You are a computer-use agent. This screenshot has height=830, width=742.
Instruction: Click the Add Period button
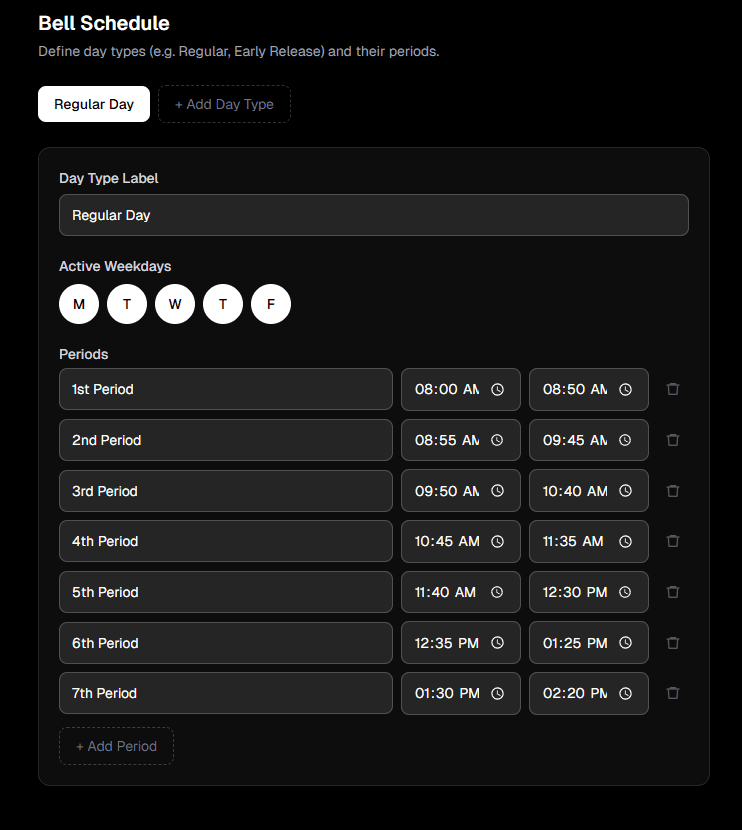(x=116, y=746)
